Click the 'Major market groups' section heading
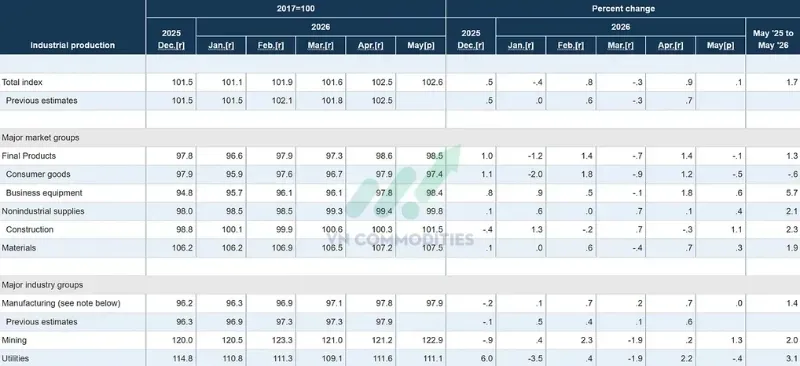The image size is (800, 366). pyautogui.click(x=40, y=138)
